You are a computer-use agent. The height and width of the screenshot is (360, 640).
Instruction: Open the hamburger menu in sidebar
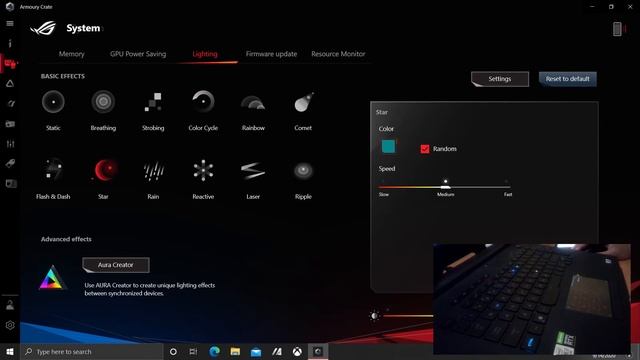click(10, 24)
